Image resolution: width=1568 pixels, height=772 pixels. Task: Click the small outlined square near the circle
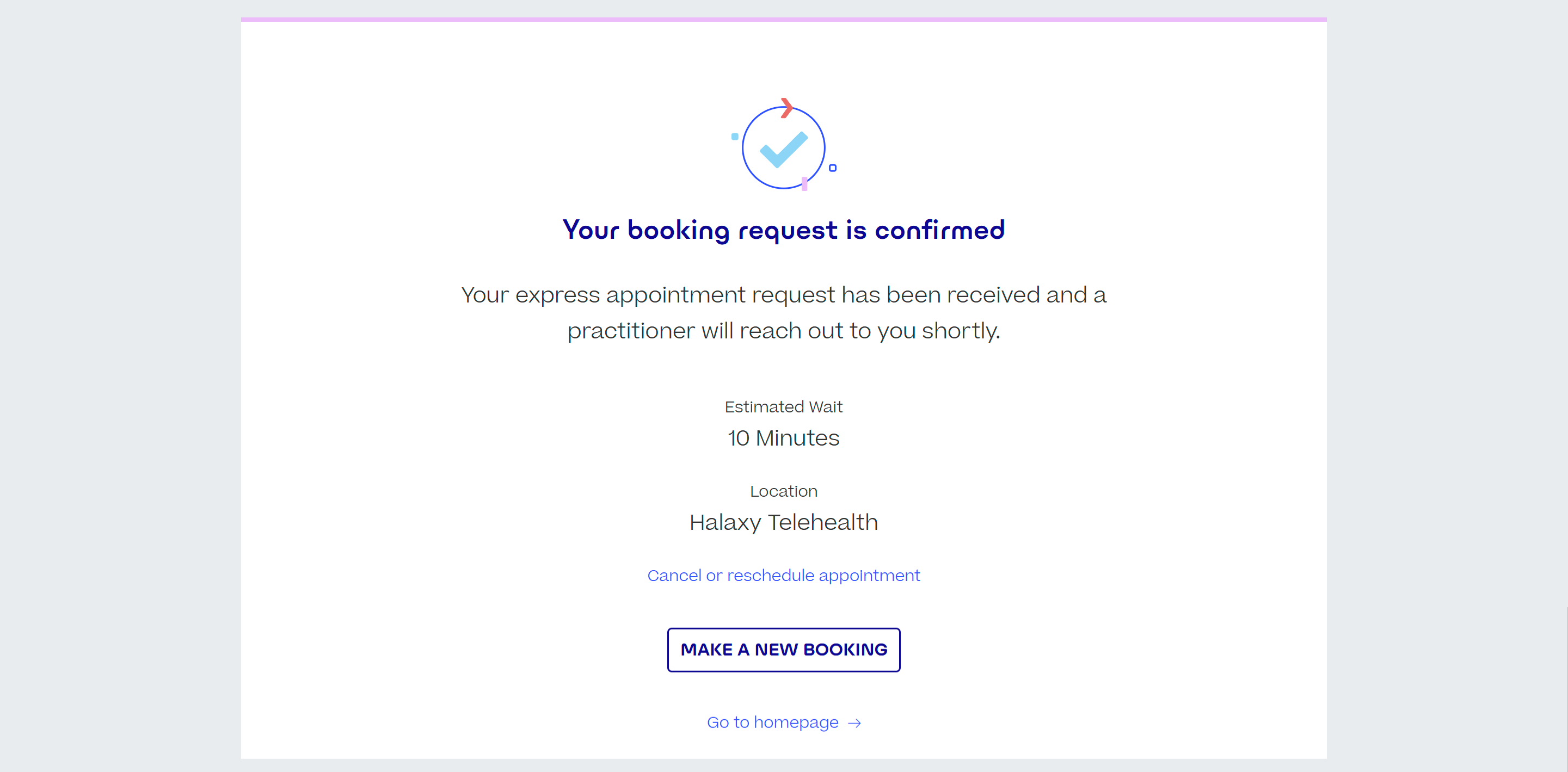point(833,168)
